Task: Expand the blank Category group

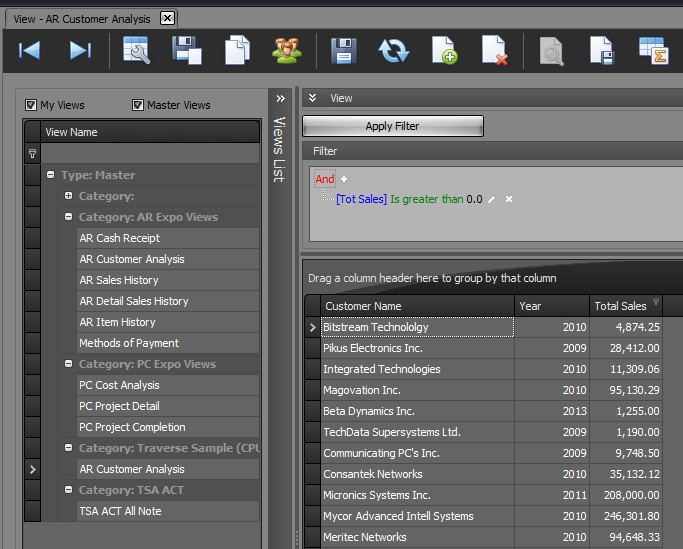Action: click(x=68, y=196)
